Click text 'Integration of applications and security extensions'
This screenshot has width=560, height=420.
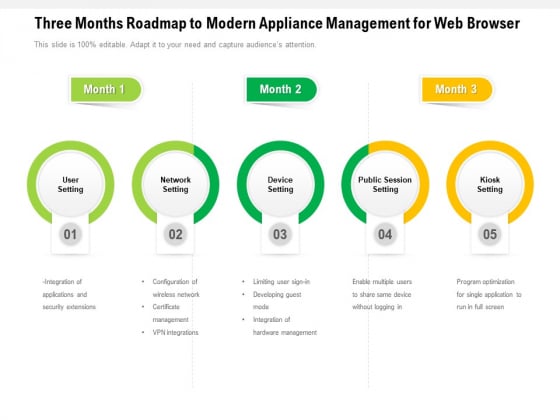click(69, 294)
